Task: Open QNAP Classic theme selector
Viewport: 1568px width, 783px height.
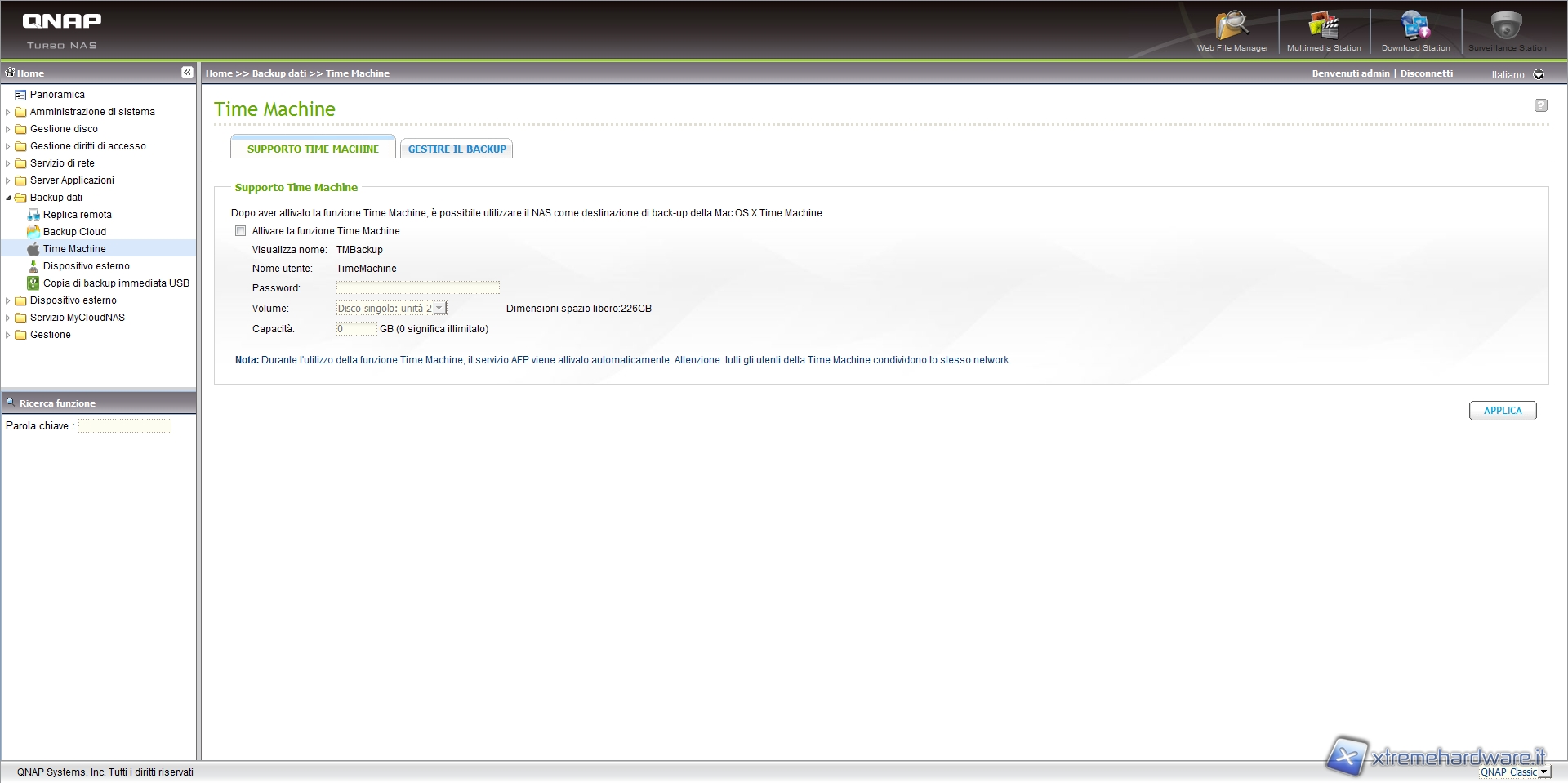Action: [x=1513, y=772]
